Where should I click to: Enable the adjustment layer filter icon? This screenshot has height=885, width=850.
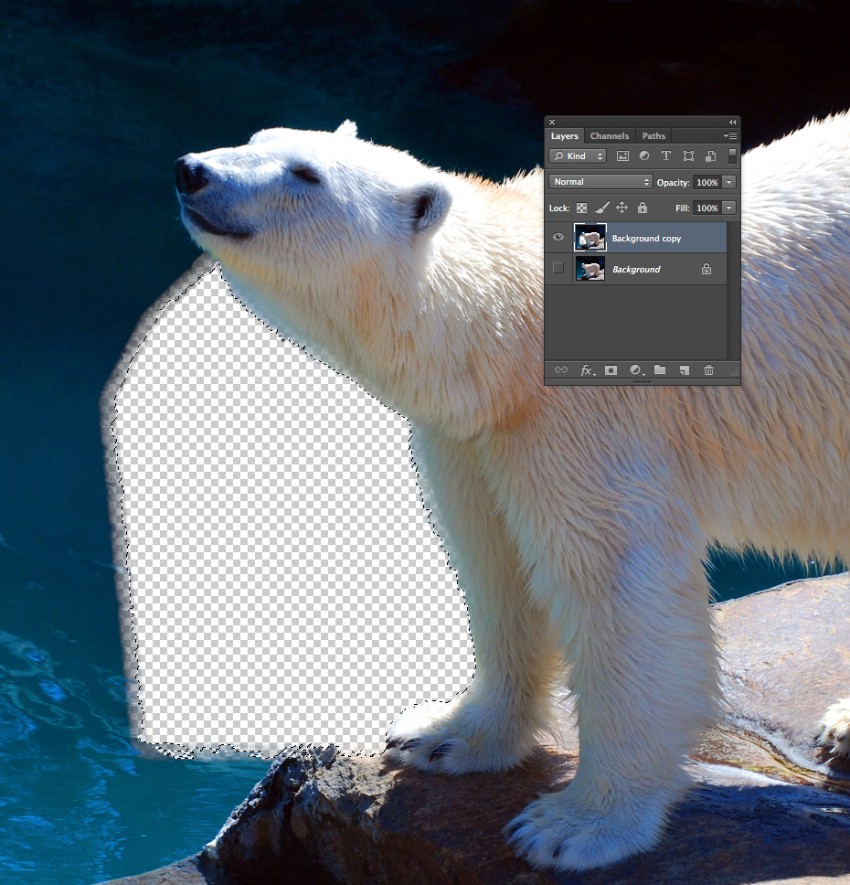(x=644, y=156)
